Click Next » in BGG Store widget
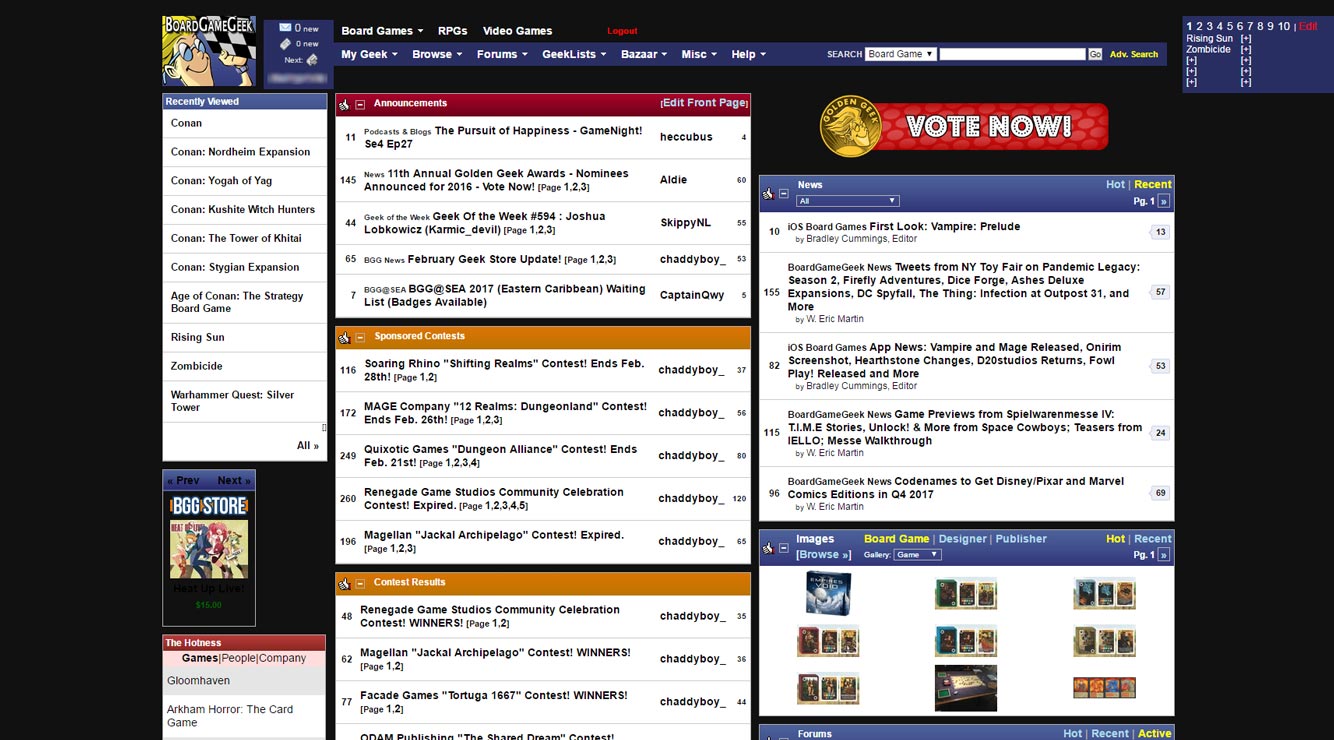 (234, 481)
